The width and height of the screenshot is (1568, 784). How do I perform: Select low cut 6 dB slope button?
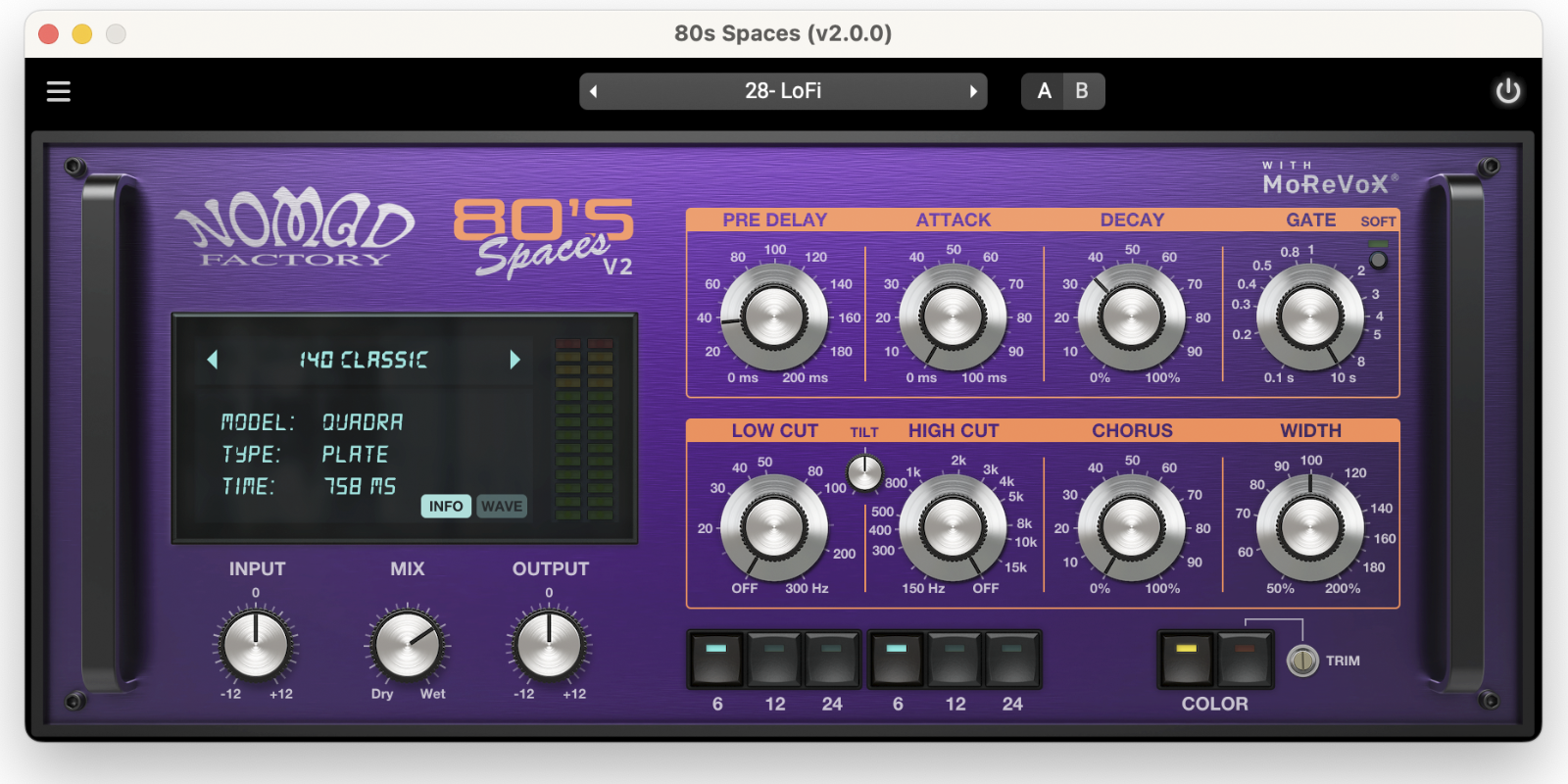[x=717, y=659]
